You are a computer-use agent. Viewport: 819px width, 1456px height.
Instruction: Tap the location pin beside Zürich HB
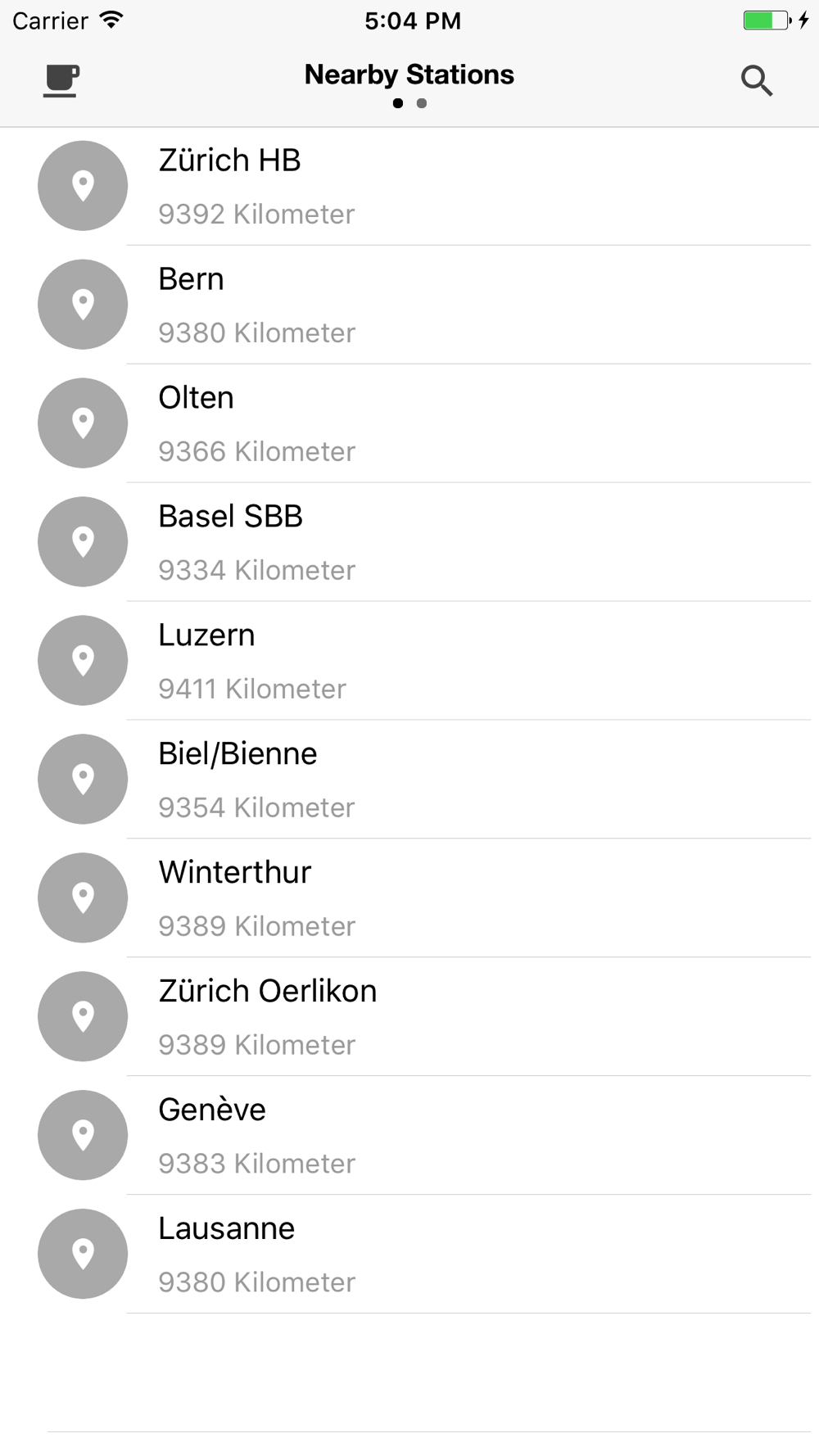coord(83,186)
